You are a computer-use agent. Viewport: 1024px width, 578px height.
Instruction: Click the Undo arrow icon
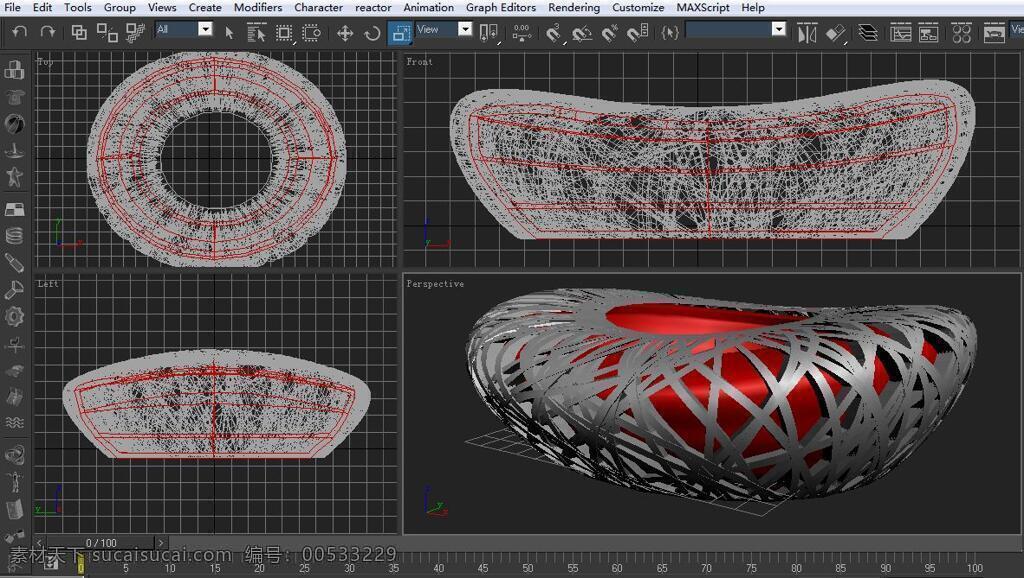point(20,31)
